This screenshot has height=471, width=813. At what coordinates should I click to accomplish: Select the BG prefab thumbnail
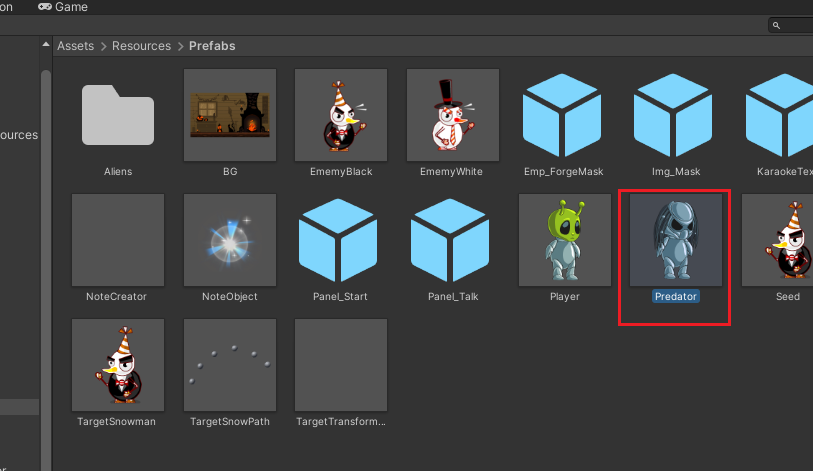click(230, 115)
